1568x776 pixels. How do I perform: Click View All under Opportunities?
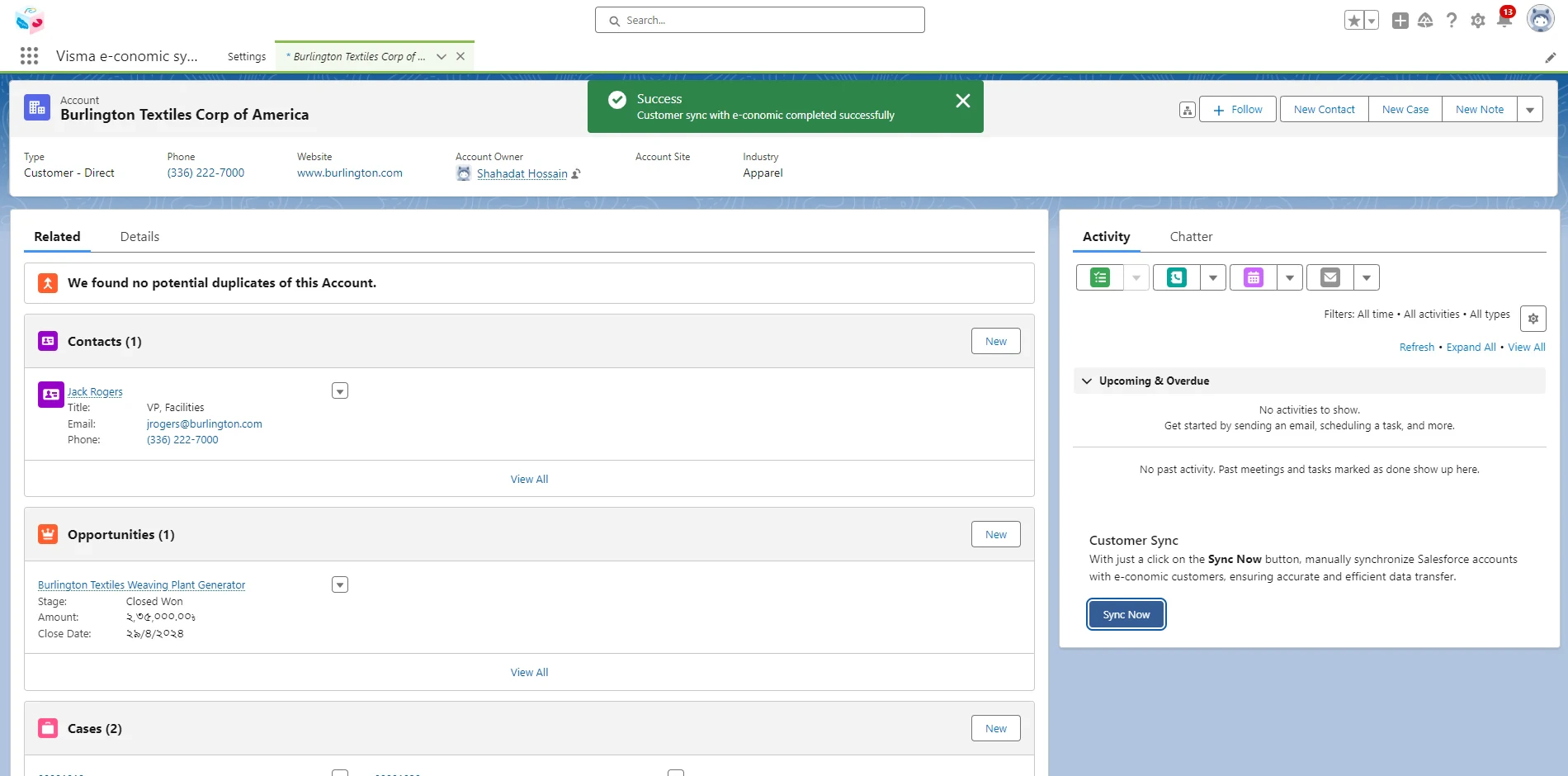[x=529, y=672]
